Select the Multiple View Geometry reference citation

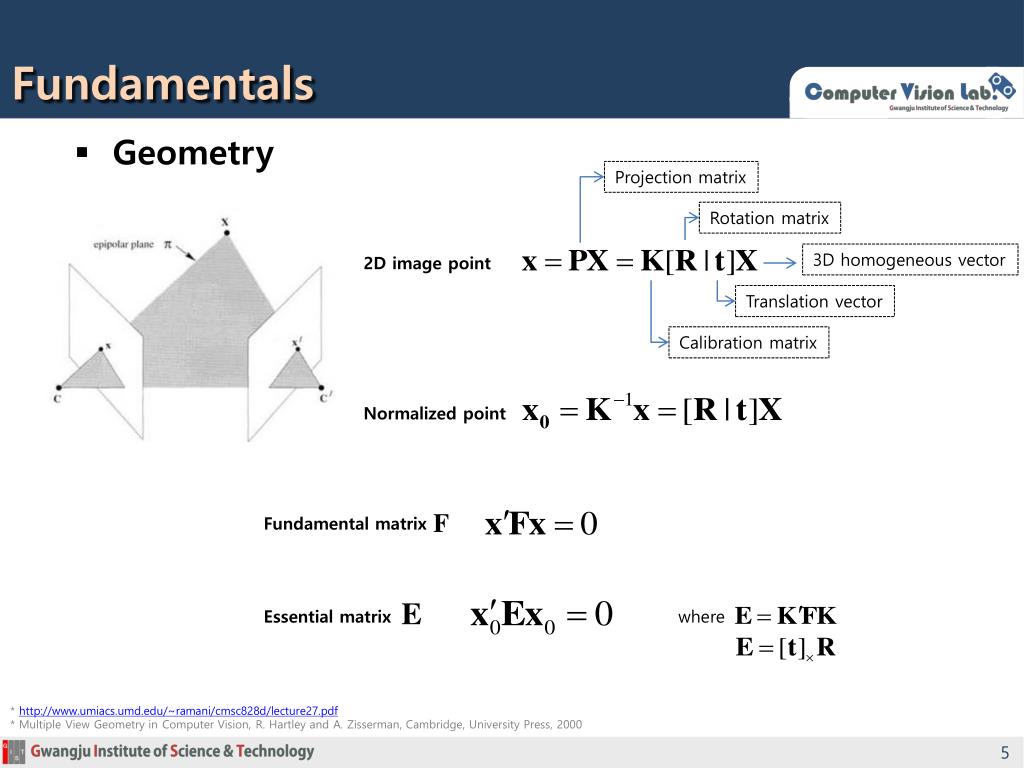point(300,724)
